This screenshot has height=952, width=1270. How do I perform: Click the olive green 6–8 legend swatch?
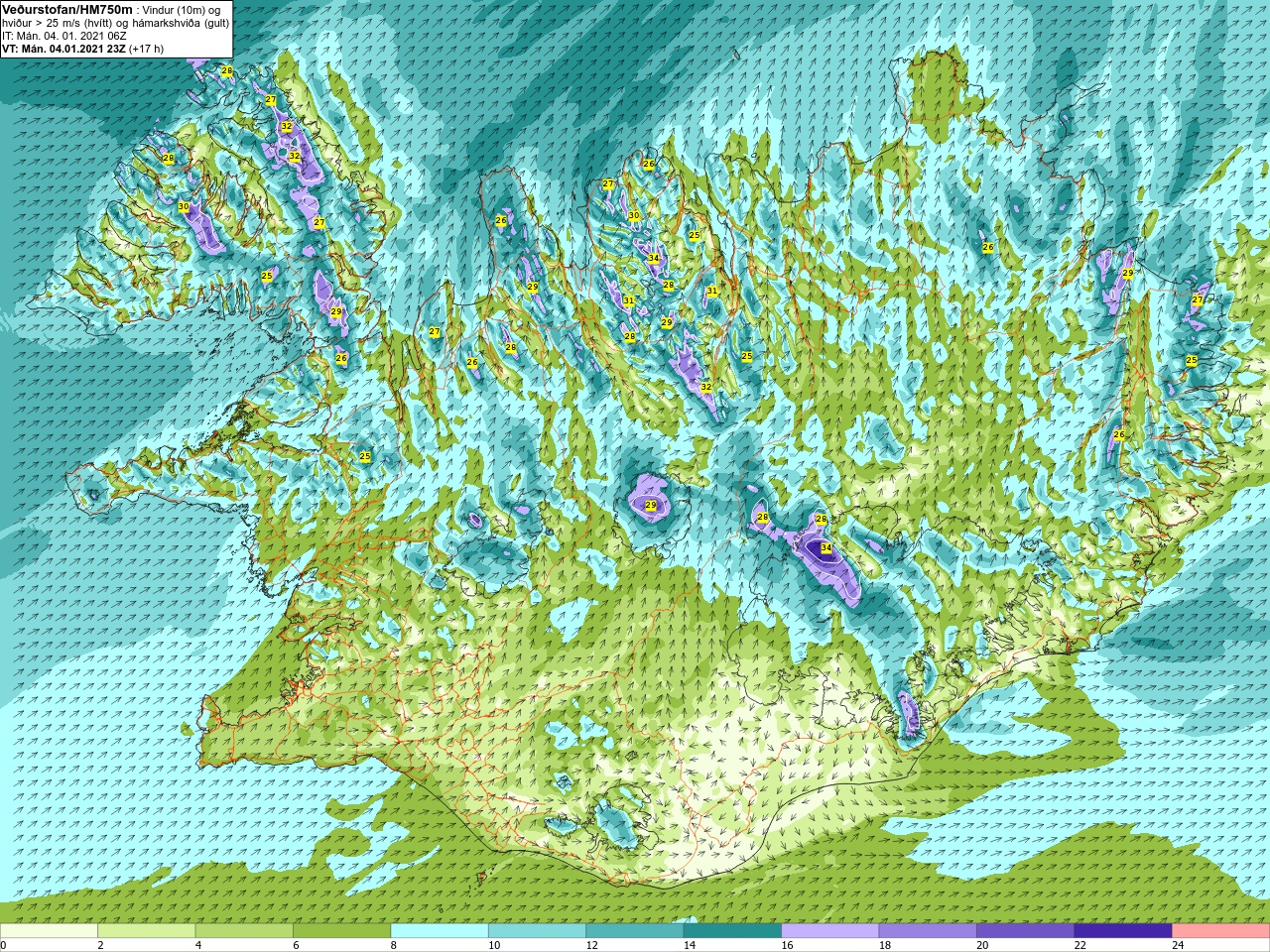pos(342,931)
